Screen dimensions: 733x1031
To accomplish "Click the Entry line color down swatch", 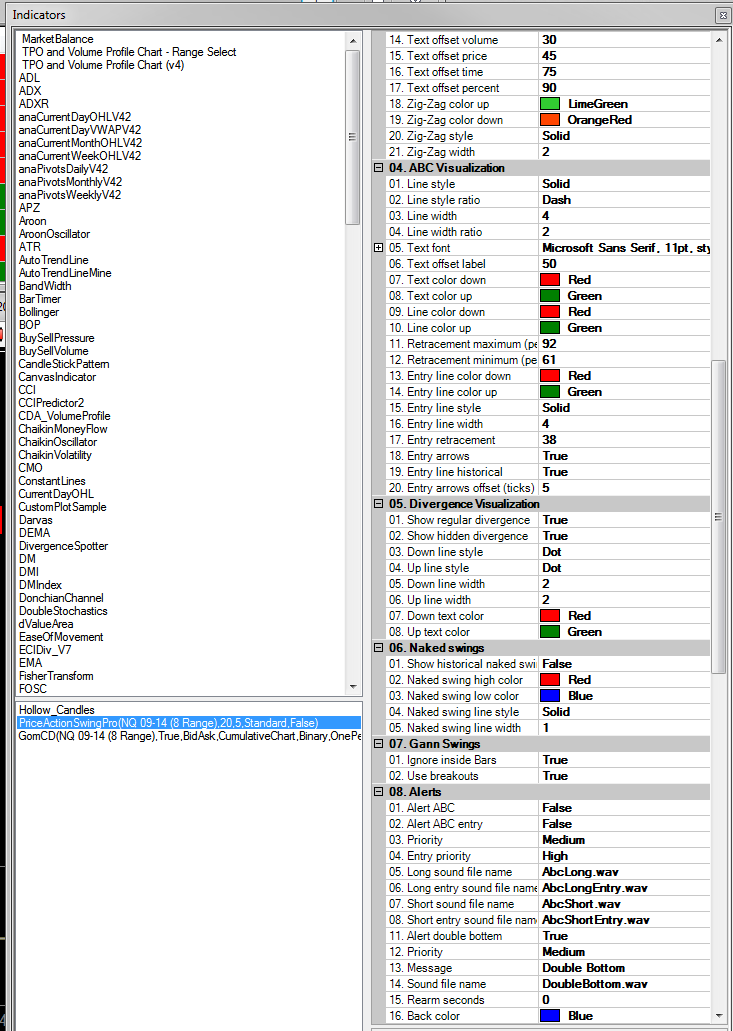I will point(550,375).
